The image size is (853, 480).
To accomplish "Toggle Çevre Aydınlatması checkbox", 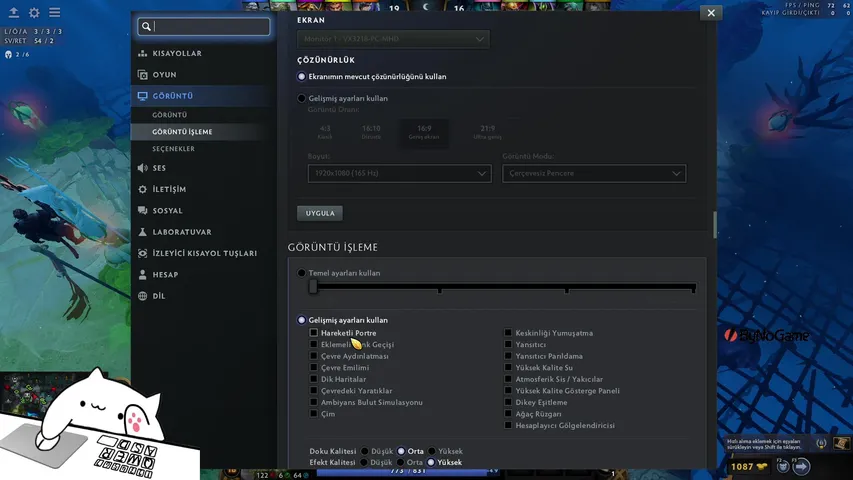I will (313, 356).
